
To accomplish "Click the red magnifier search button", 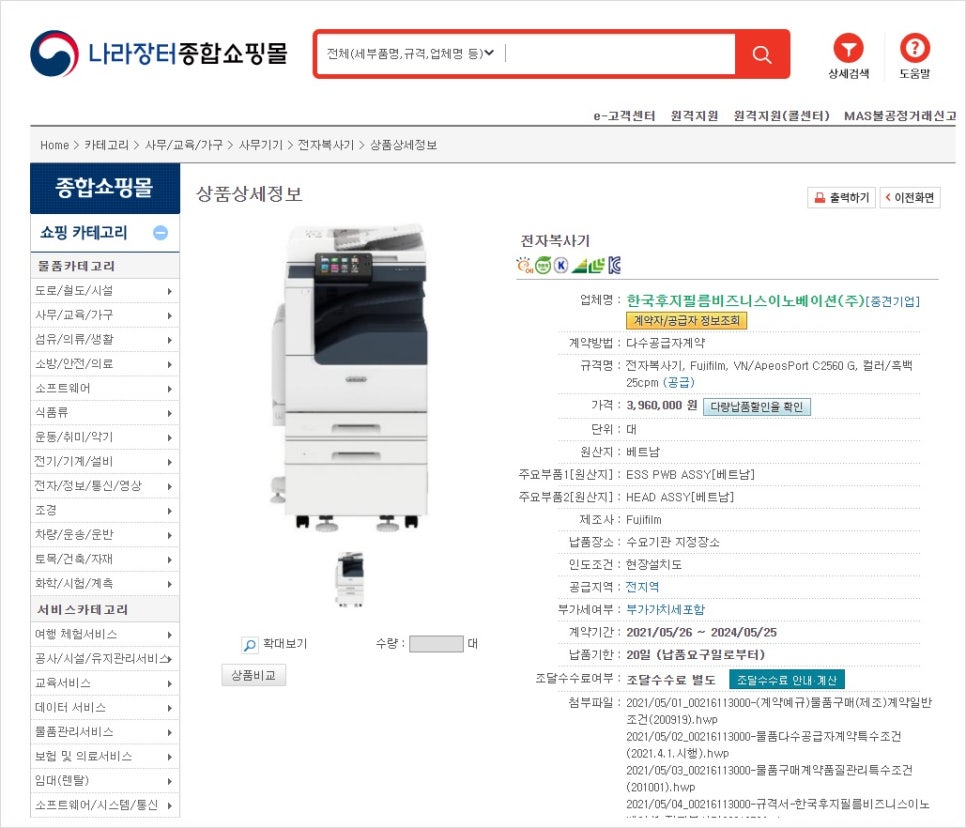I will 761,54.
